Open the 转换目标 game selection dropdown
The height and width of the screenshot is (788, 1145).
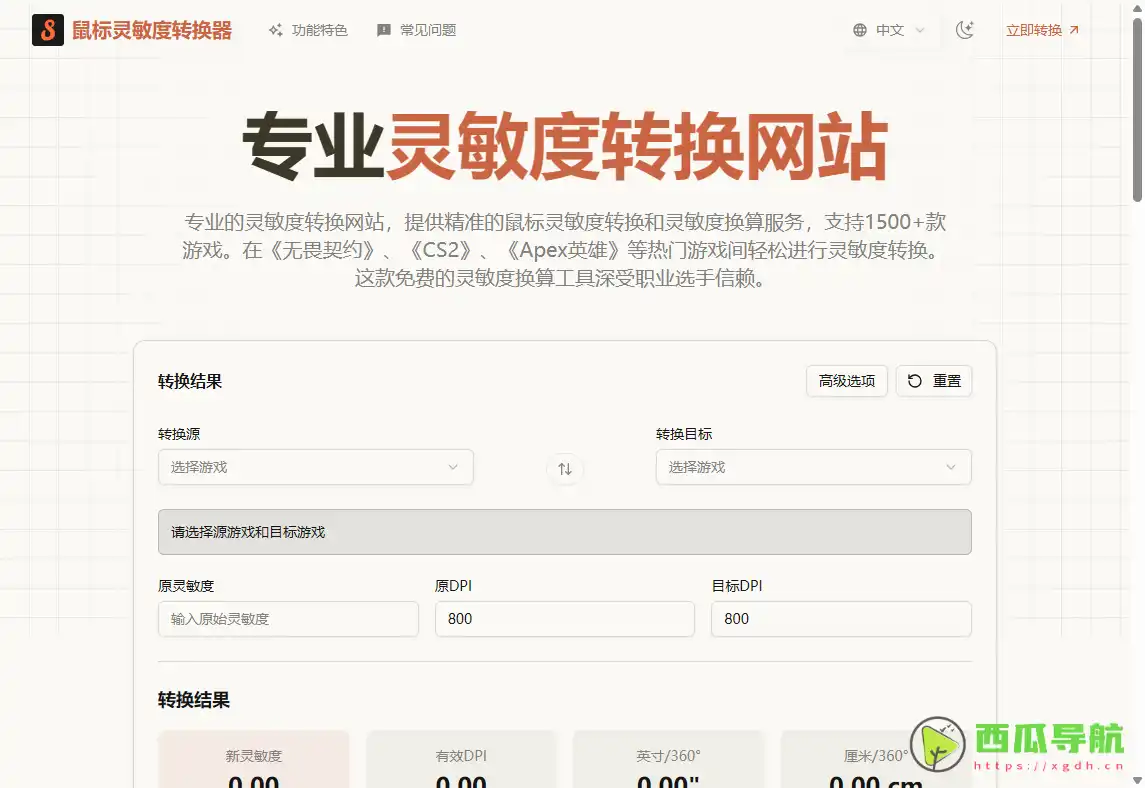[x=812, y=467]
